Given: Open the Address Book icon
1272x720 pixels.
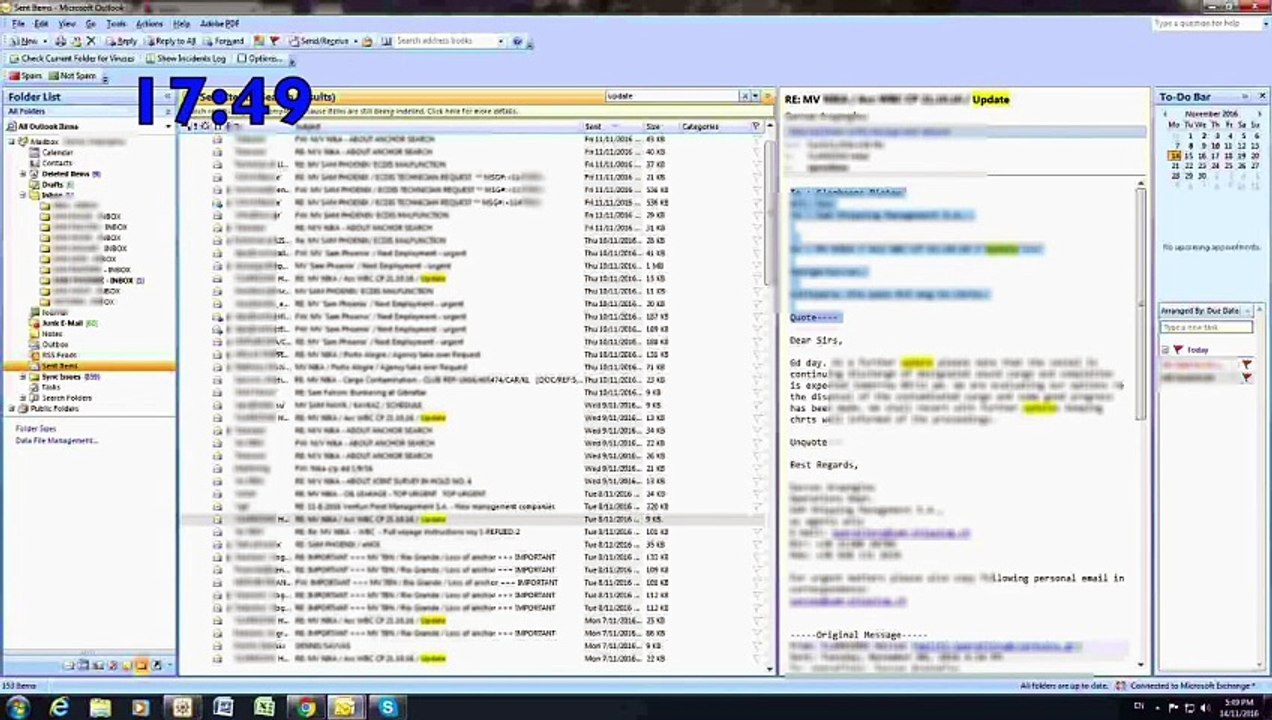Looking at the screenshot, I should tap(386, 41).
